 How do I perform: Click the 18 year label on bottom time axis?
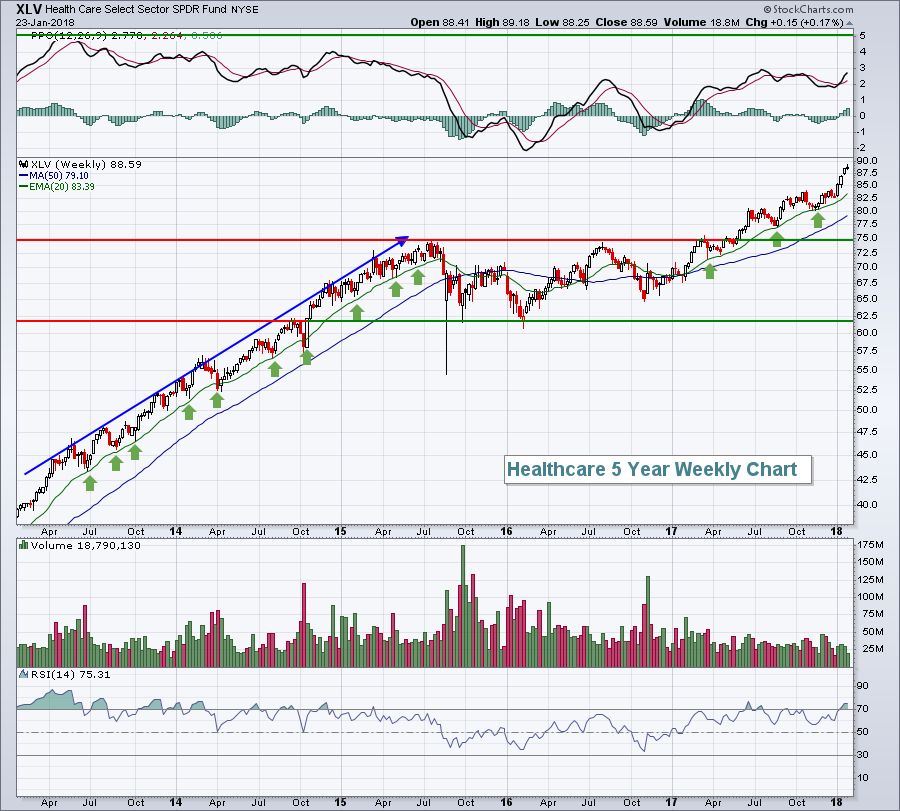[837, 802]
